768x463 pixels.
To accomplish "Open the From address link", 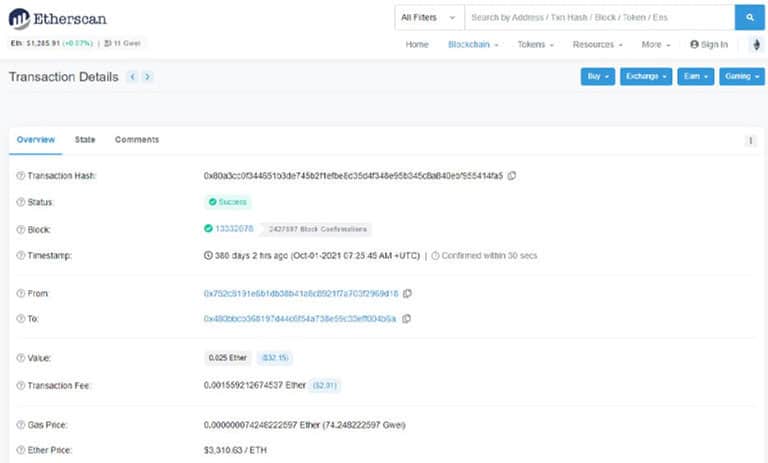I will [301, 293].
